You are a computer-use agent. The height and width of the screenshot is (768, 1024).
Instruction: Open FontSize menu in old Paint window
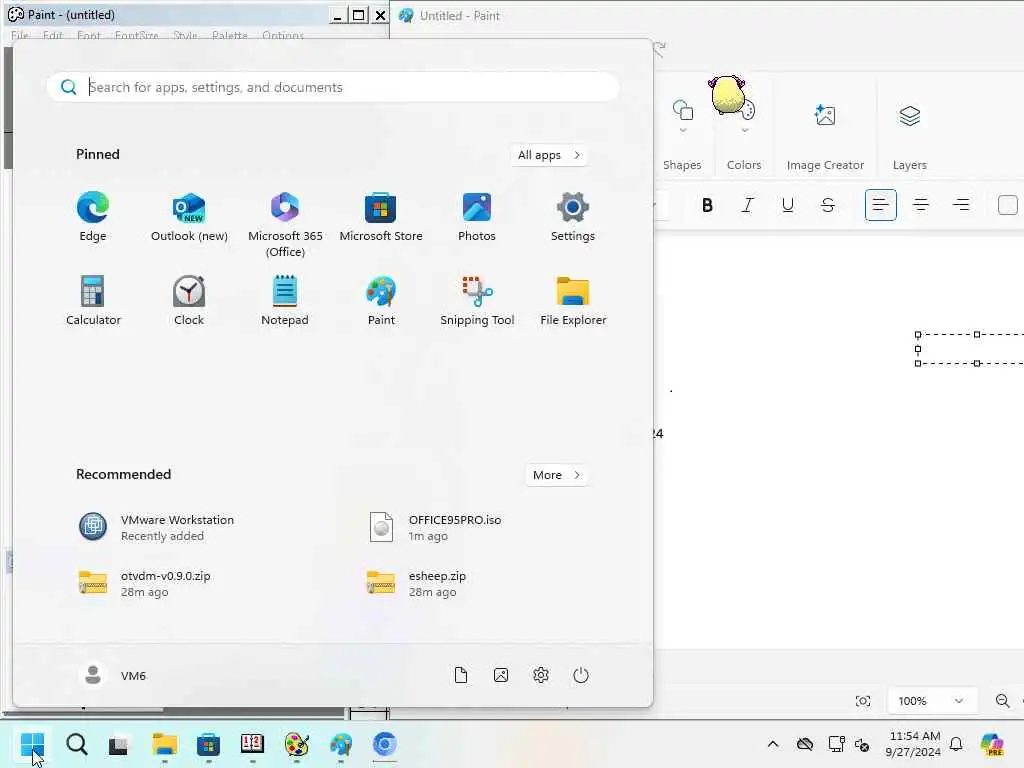[x=136, y=35]
